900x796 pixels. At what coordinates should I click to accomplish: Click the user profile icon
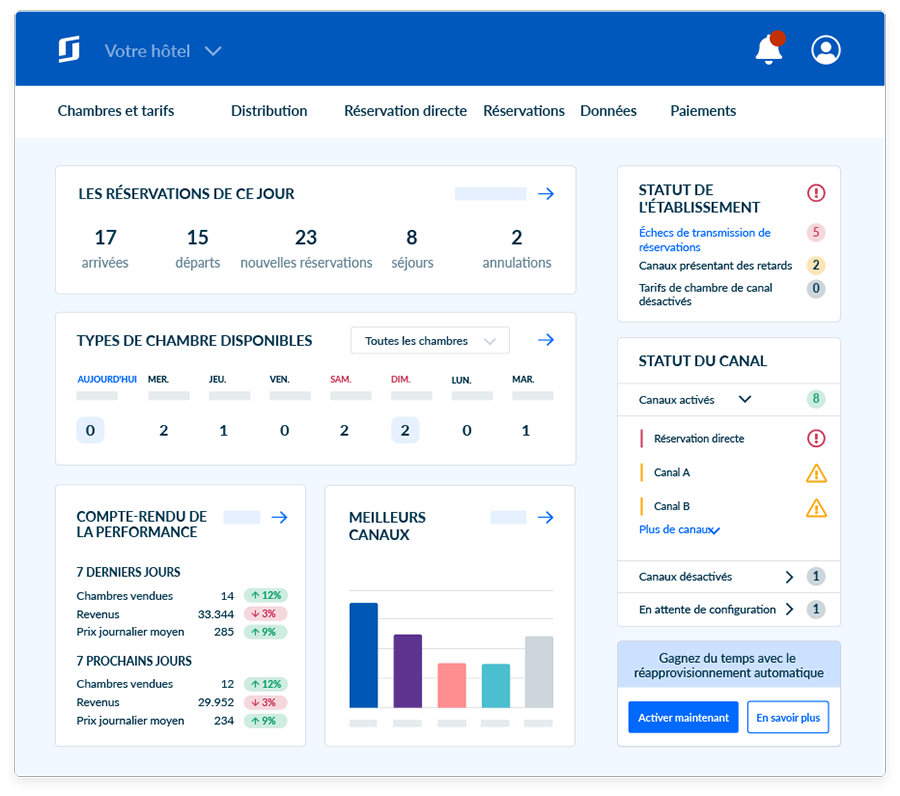[x=825, y=49]
